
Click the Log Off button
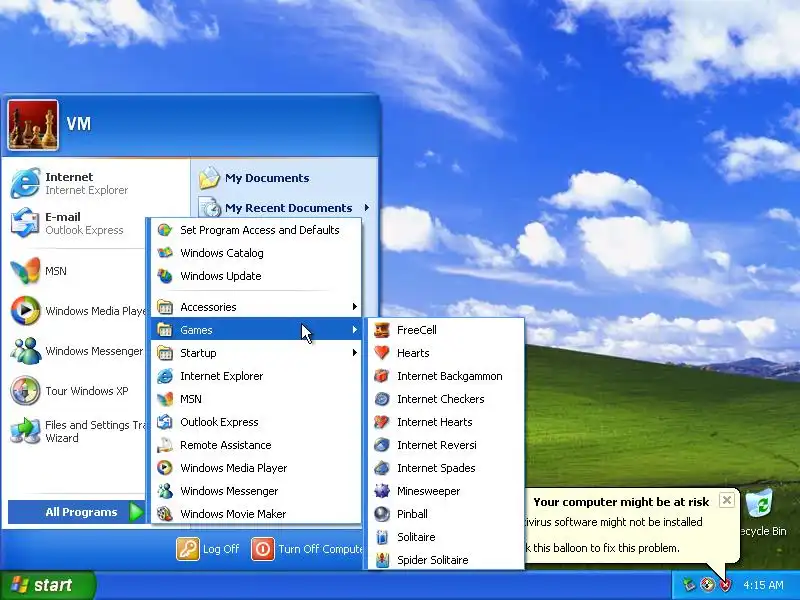pos(208,549)
